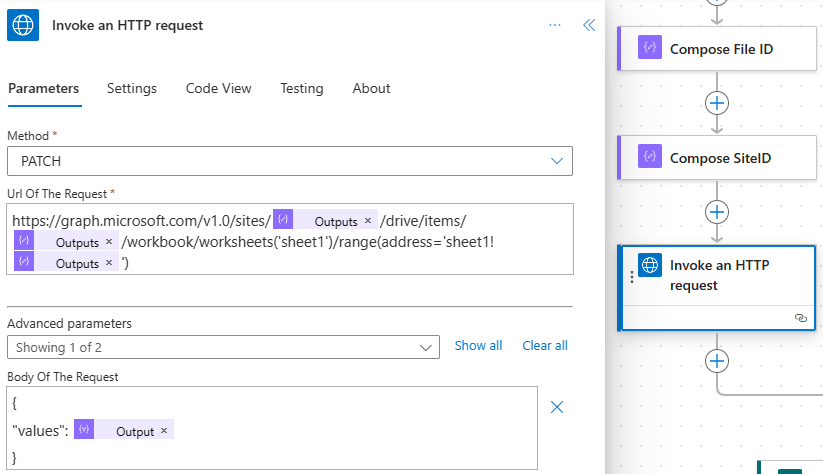Open the ellipsis more options menu
The height and width of the screenshot is (474, 823).
click(555, 25)
